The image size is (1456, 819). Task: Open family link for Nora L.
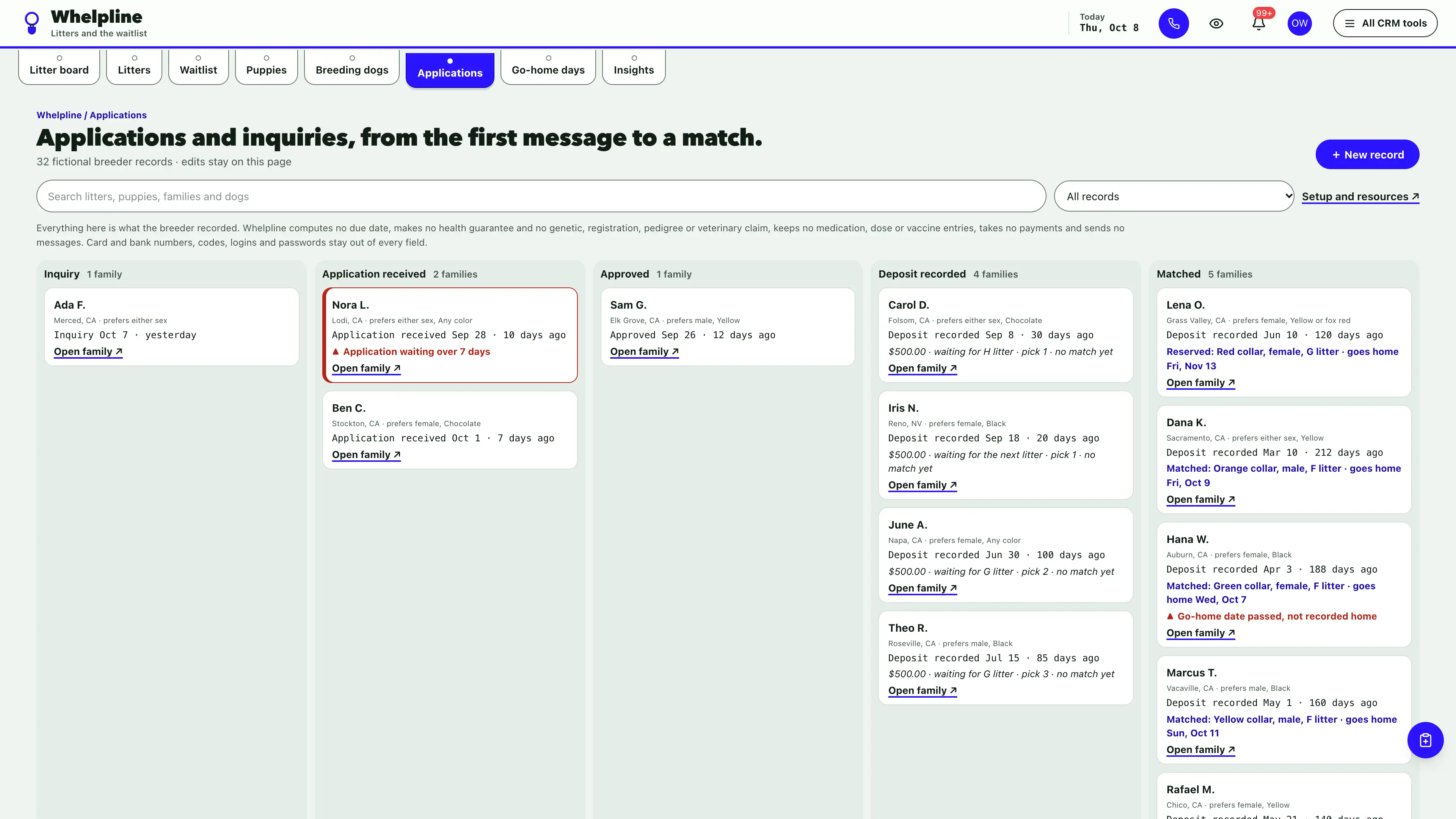(366, 369)
